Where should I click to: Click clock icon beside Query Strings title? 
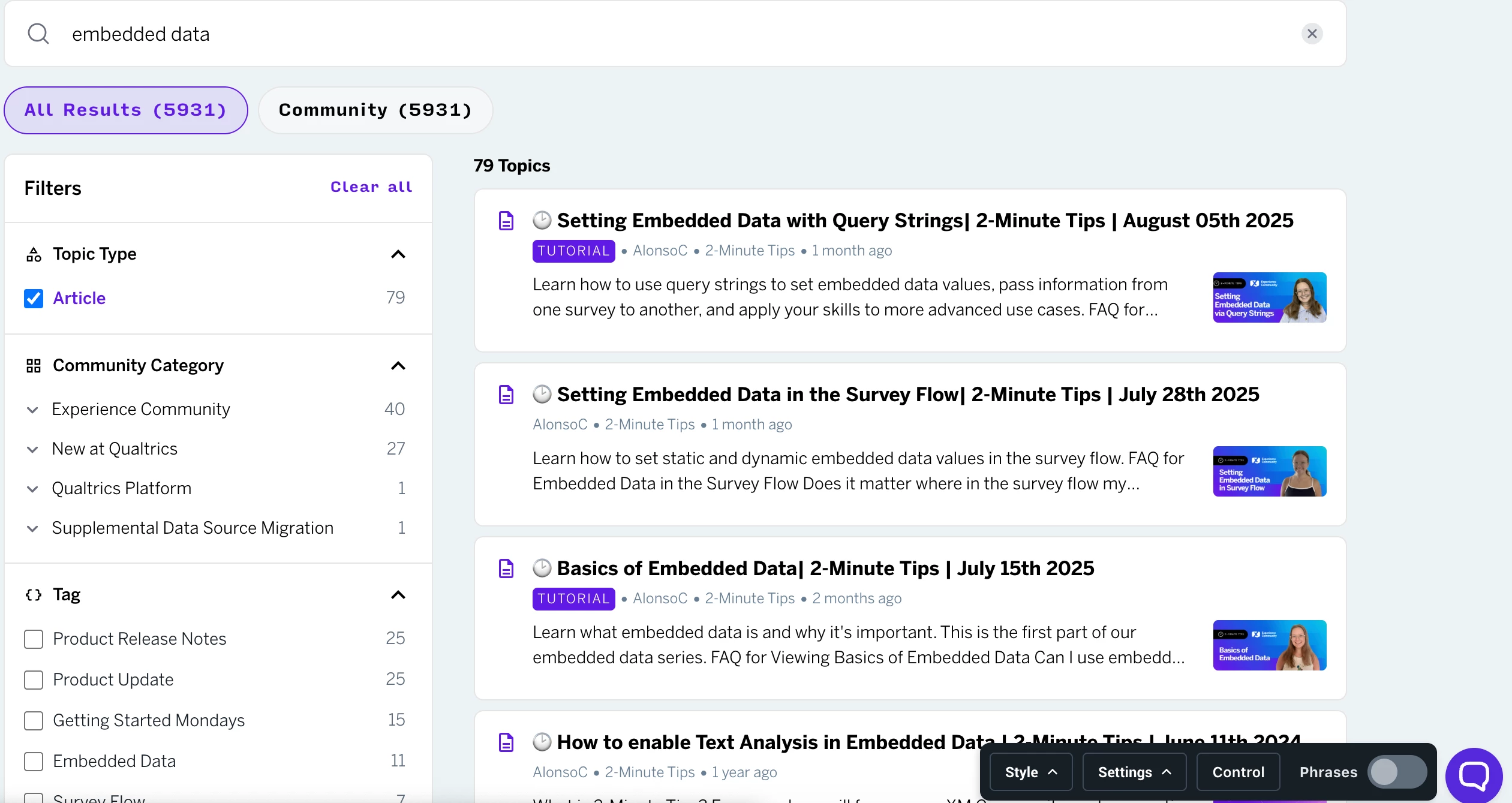pos(542,220)
